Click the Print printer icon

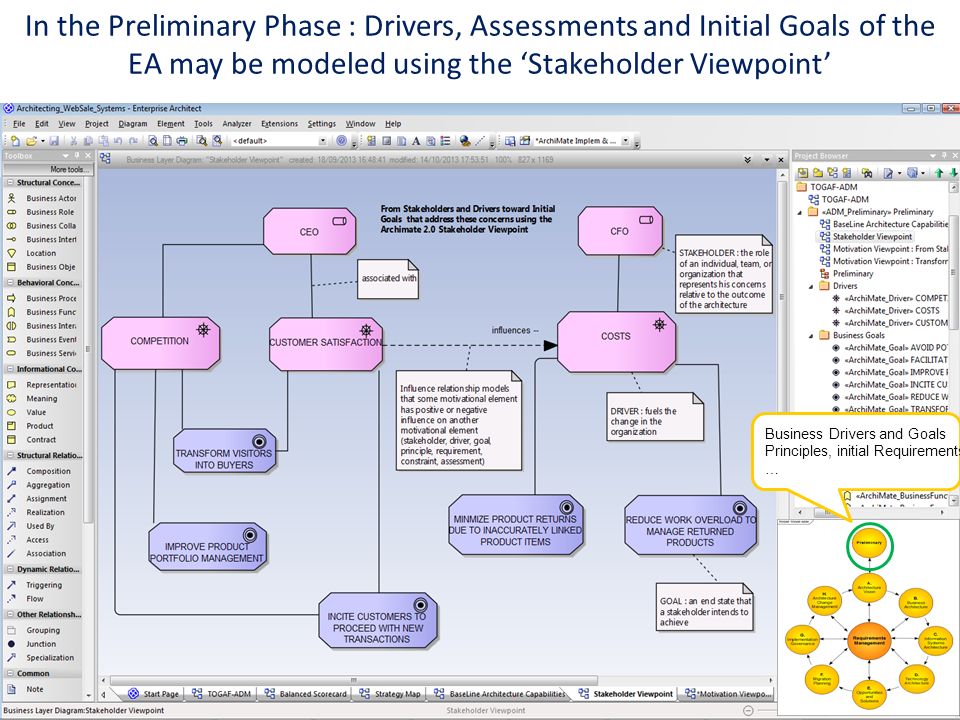182,141
